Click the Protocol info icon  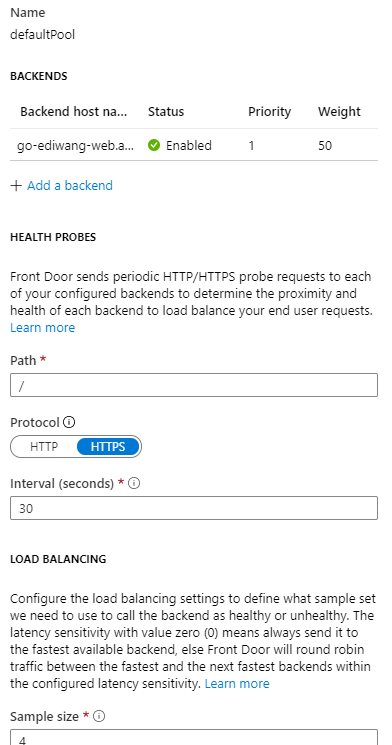click(69, 422)
